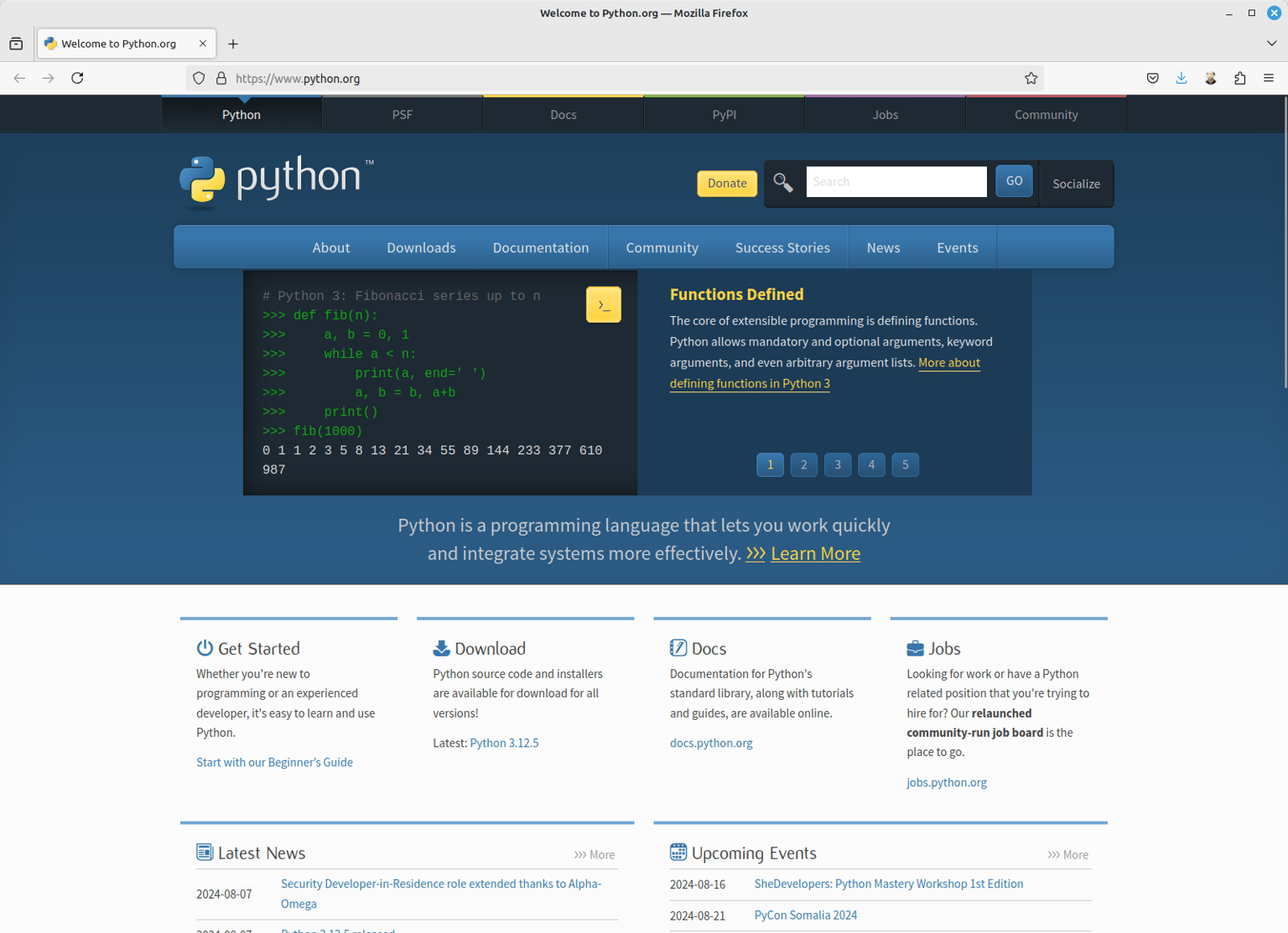
Task: Open More link beside Latest News
Action: coord(595,855)
